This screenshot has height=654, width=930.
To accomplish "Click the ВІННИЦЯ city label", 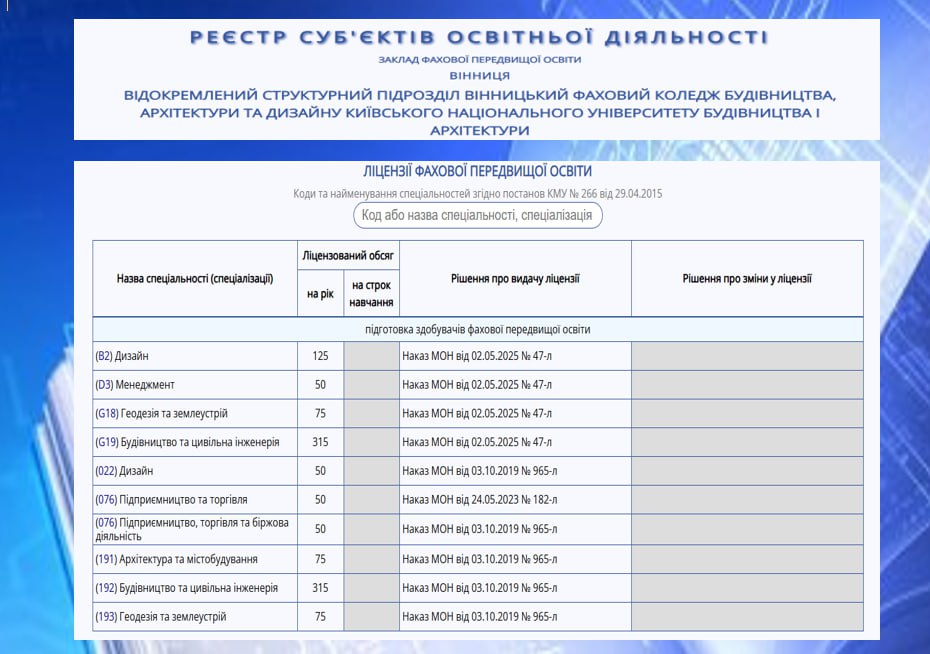I will [x=479, y=76].
